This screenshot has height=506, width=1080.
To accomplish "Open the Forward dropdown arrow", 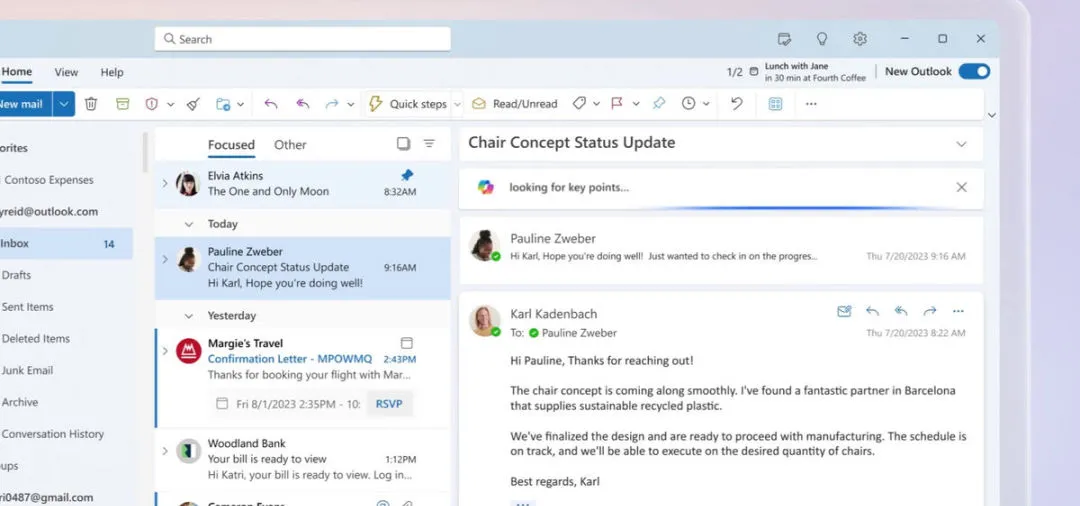I will pyautogui.click(x=351, y=105).
